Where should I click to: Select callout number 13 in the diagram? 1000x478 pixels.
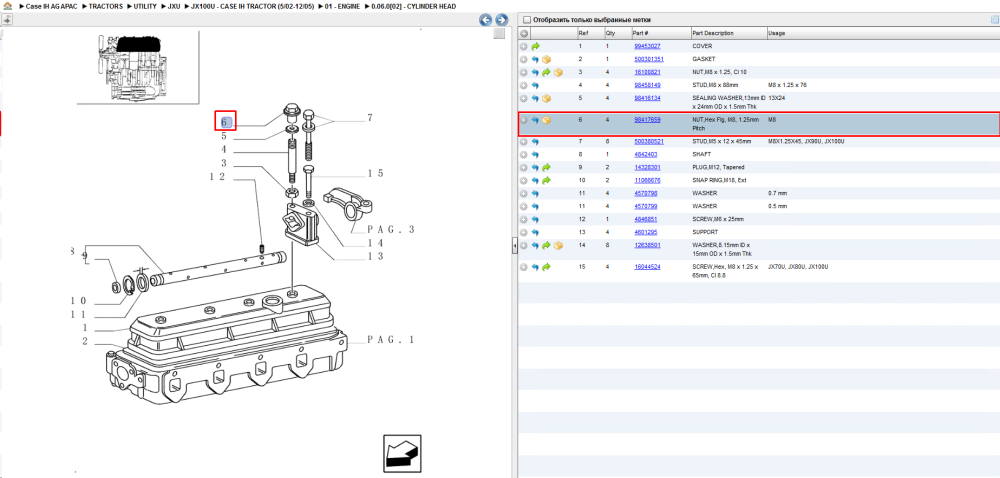click(x=374, y=256)
